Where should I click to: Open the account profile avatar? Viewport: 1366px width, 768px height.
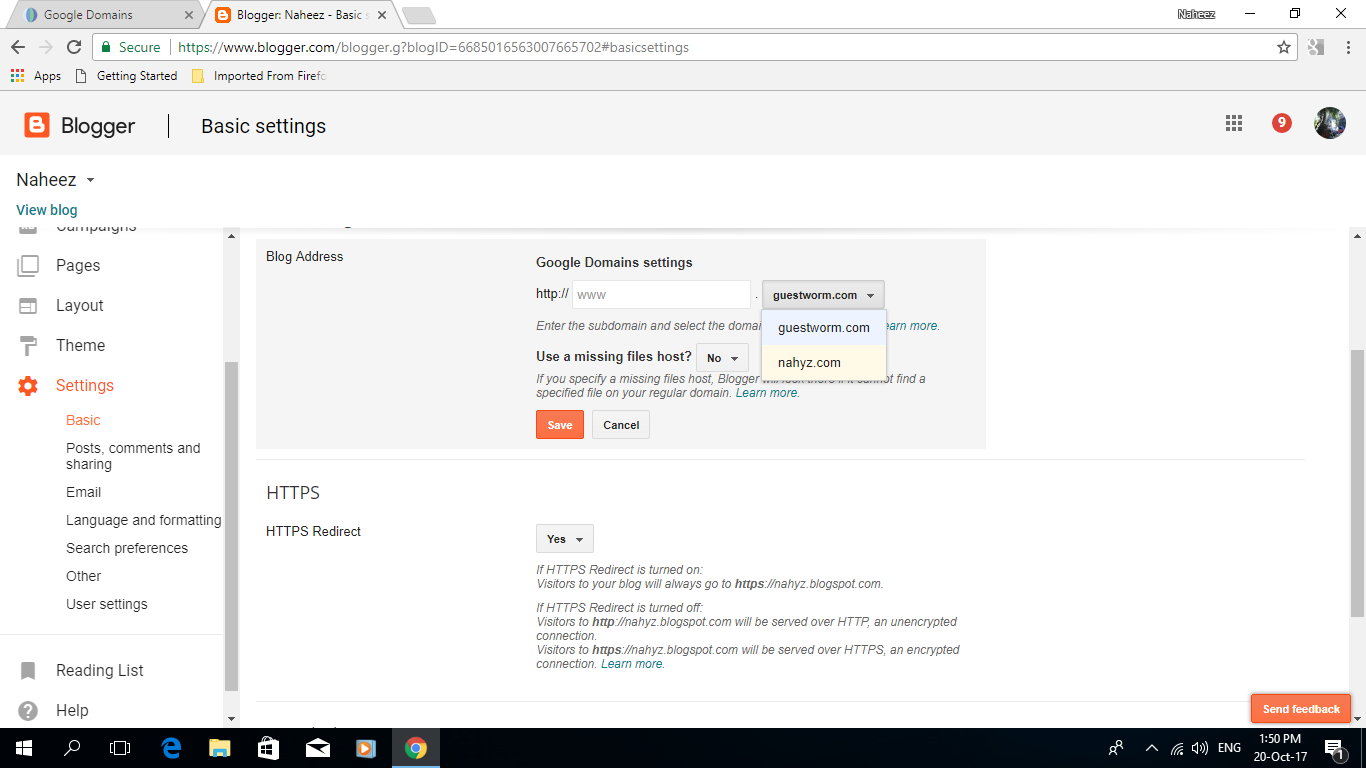point(1329,123)
